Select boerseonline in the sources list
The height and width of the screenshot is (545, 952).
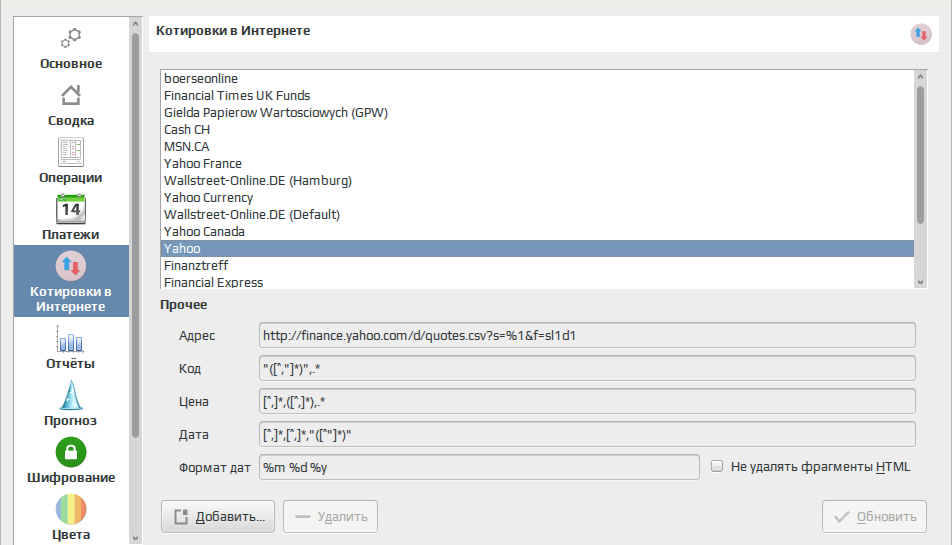[x=537, y=78]
